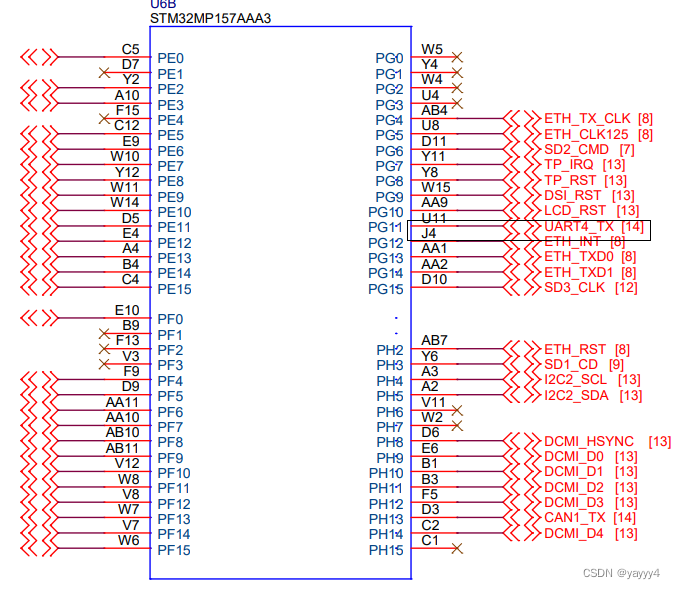Click the ETH_RST net label

click(x=575, y=349)
